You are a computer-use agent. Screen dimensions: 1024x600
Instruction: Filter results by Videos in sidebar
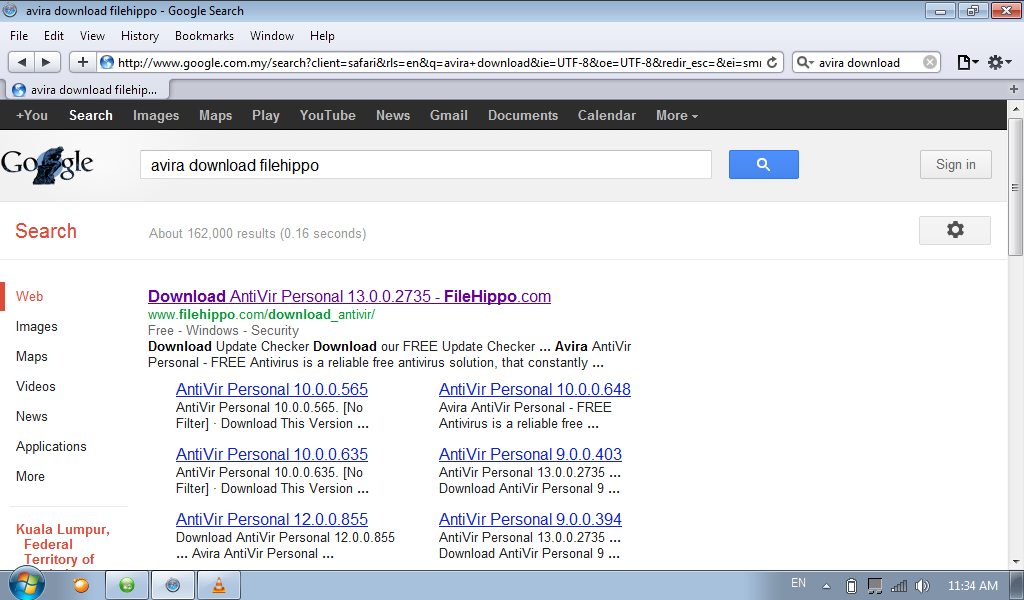click(36, 387)
